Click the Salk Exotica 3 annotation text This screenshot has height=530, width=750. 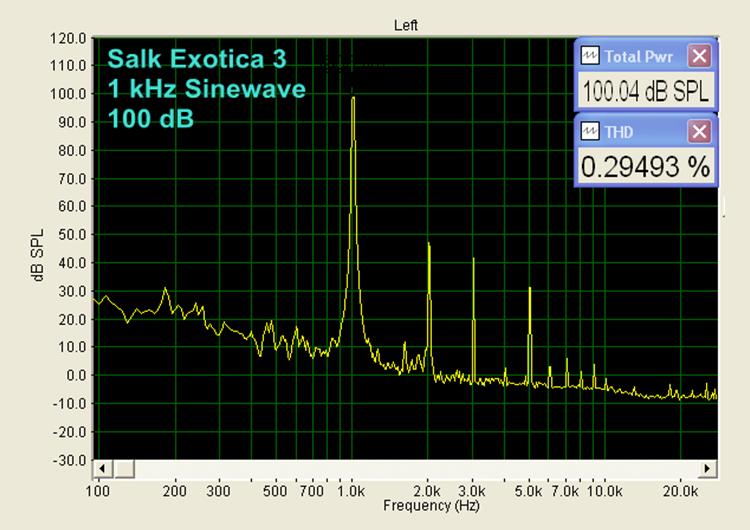point(186,58)
